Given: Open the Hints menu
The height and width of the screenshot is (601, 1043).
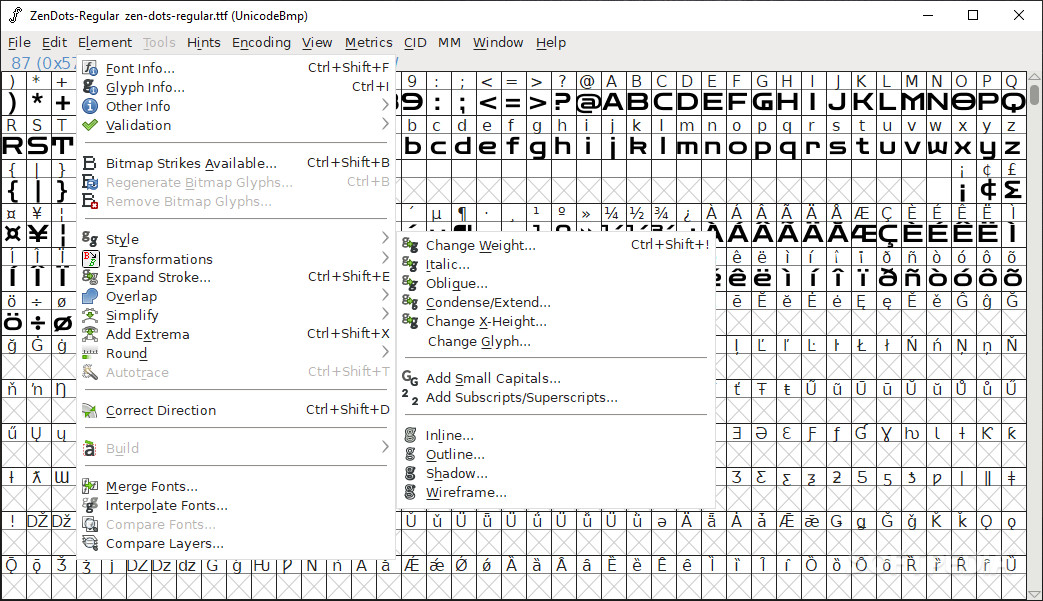Looking at the screenshot, I should coord(204,43).
